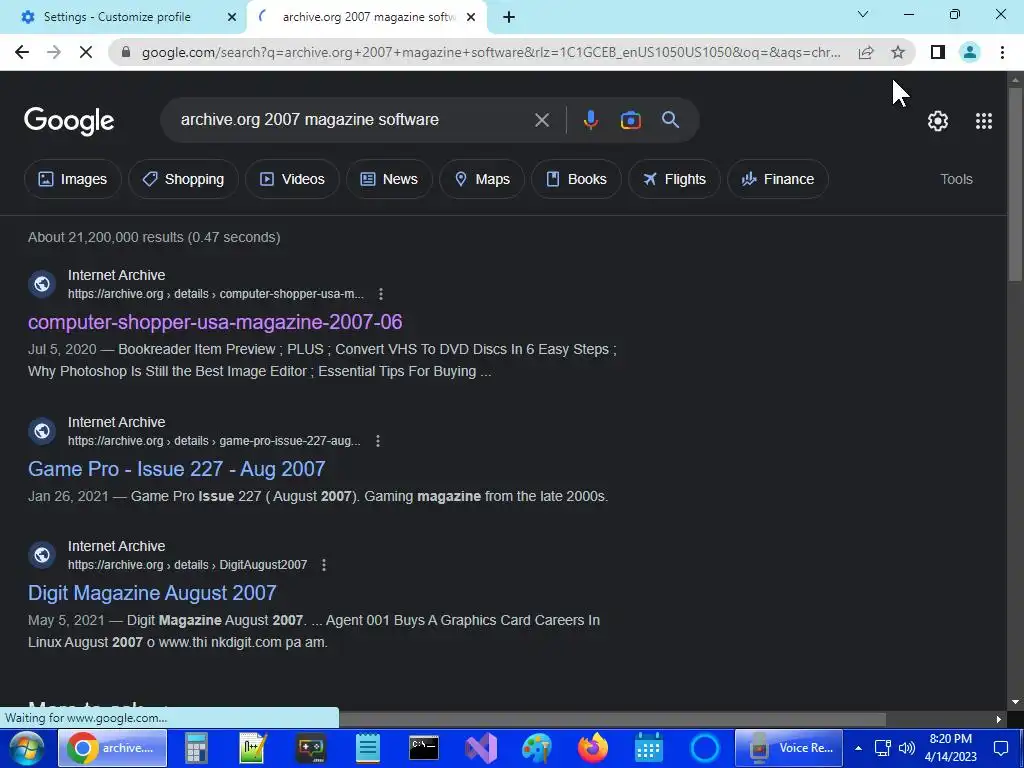
Task: Filter results by Shopping
Action: pyautogui.click(x=183, y=179)
